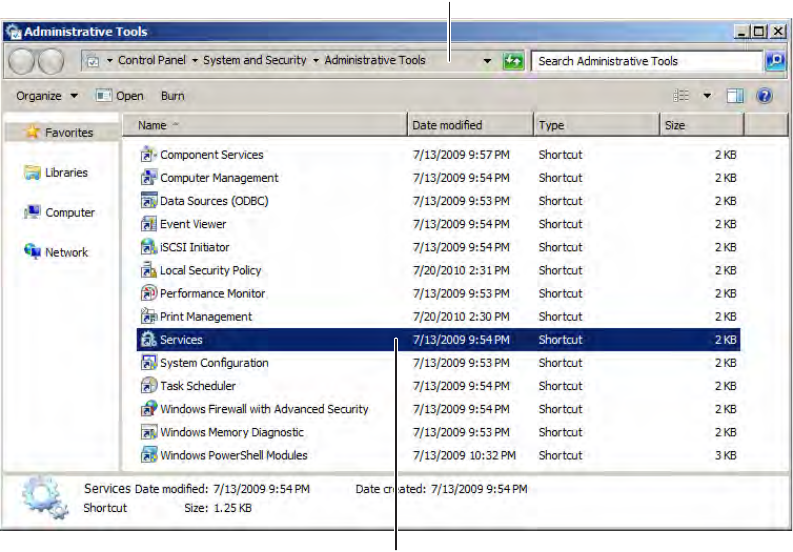Click the 7/20/2010 2:31 PM date cell
This screenshot has width=793, height=552.
pos(461,270)
